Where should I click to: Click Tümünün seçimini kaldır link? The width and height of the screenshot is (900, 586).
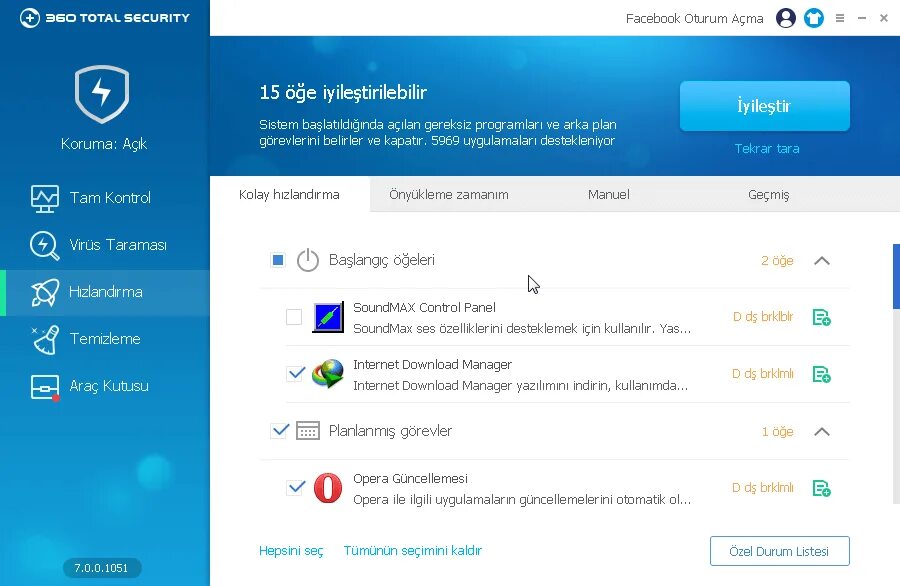pos(413,550)
